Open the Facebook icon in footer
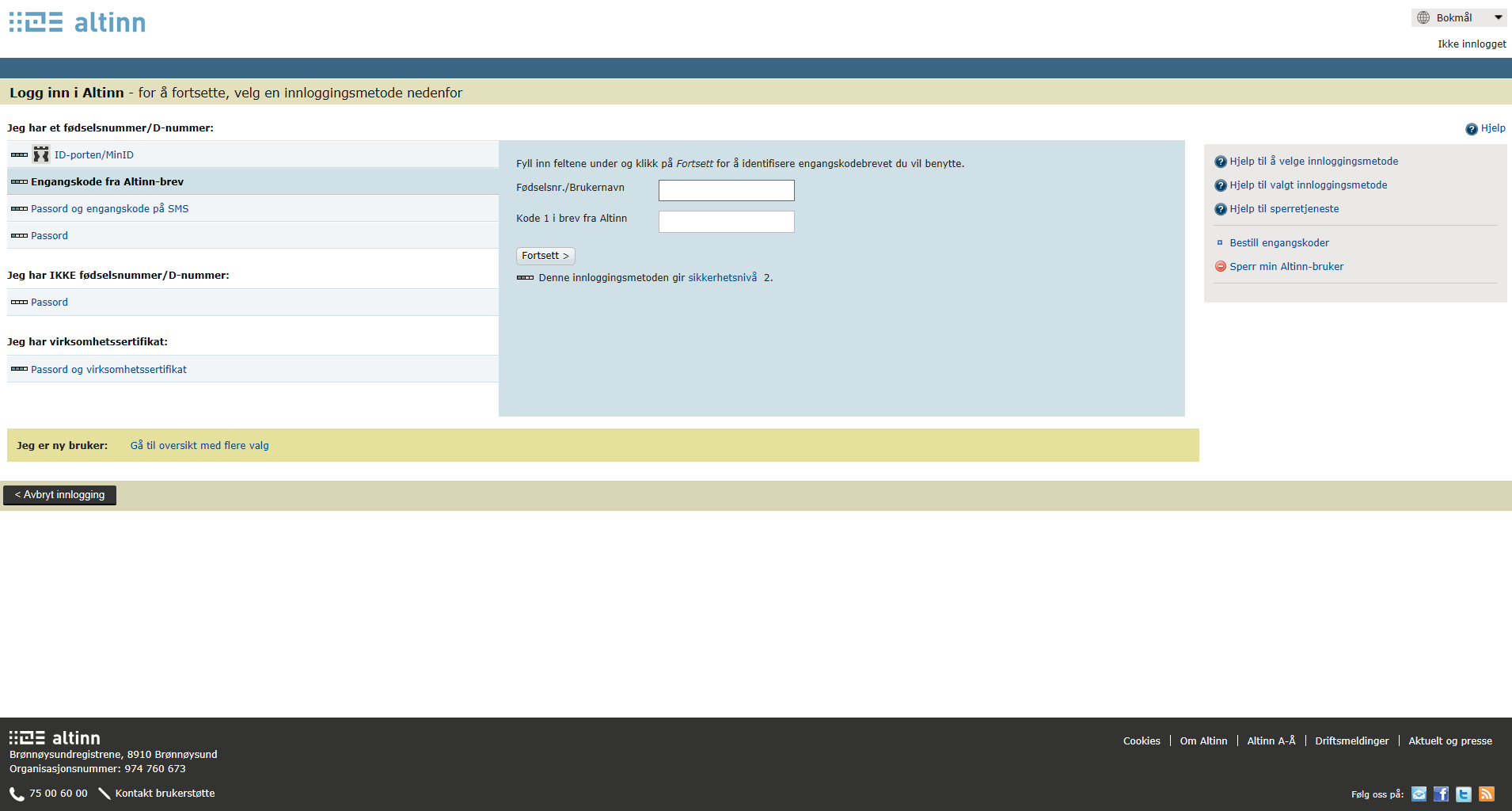 pyautogui.click(x=1442, y=794)
